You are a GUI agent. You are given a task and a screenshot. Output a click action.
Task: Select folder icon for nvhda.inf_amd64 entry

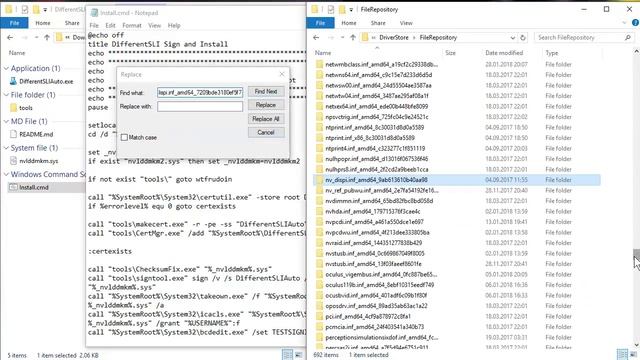click(x=319, y=211)
